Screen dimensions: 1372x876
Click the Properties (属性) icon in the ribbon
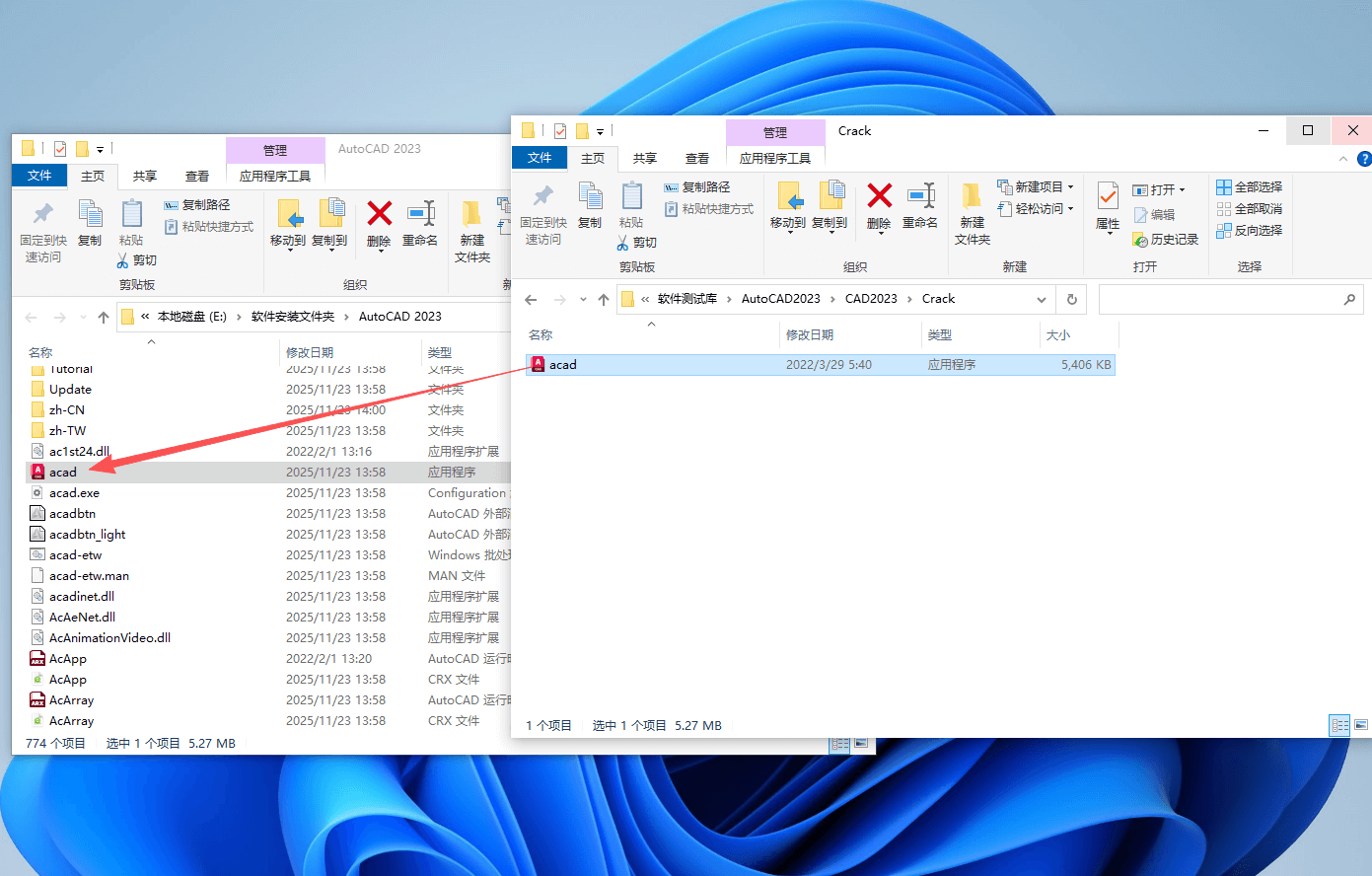click(x=1107, y=210)
